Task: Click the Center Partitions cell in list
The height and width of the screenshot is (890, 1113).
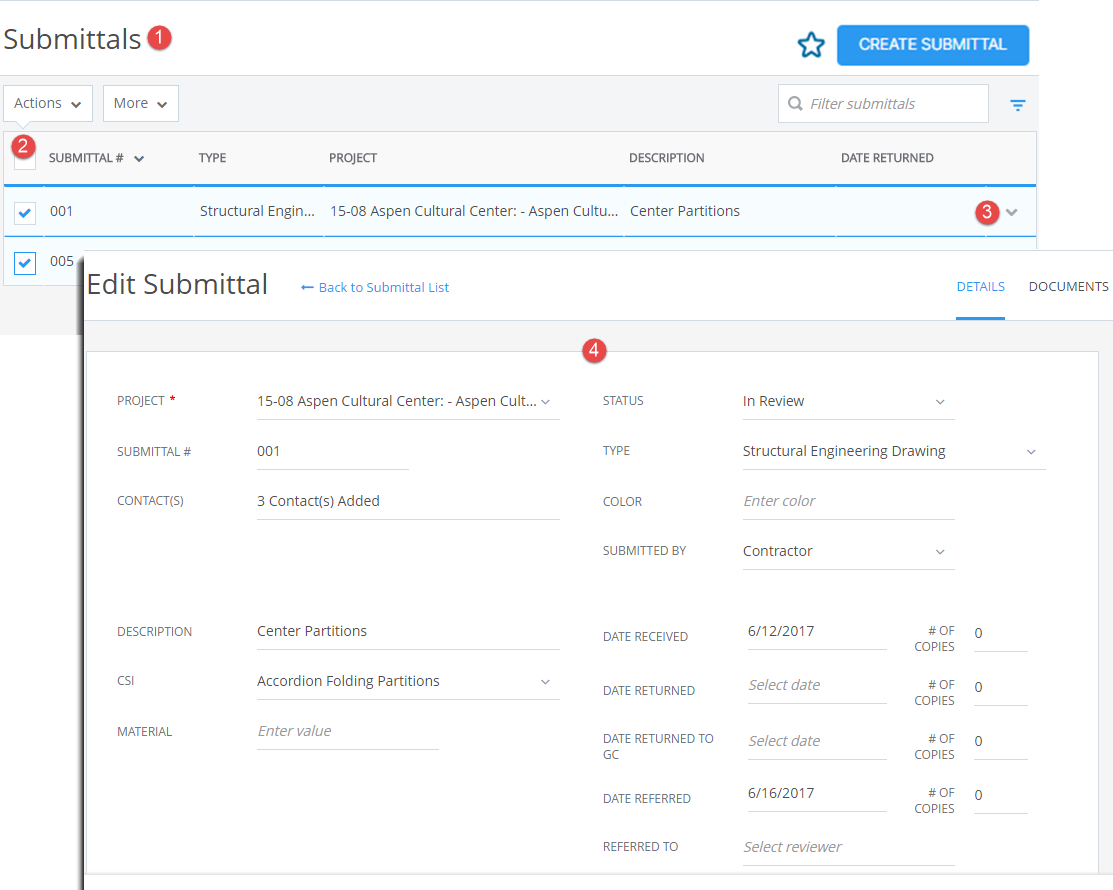Action: [x=684, y=211]
